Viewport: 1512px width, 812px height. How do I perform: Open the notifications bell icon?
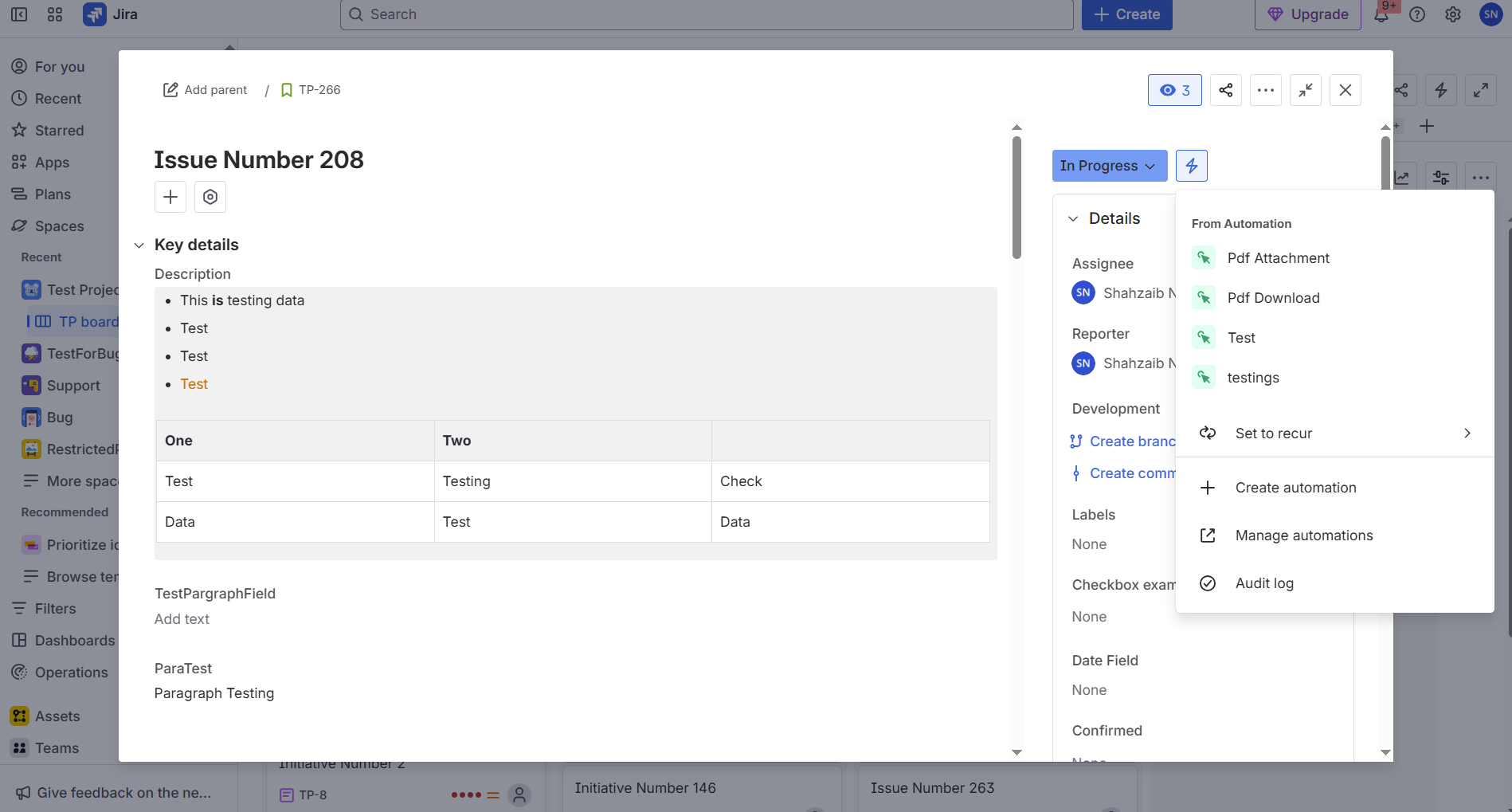point(1381,14)
